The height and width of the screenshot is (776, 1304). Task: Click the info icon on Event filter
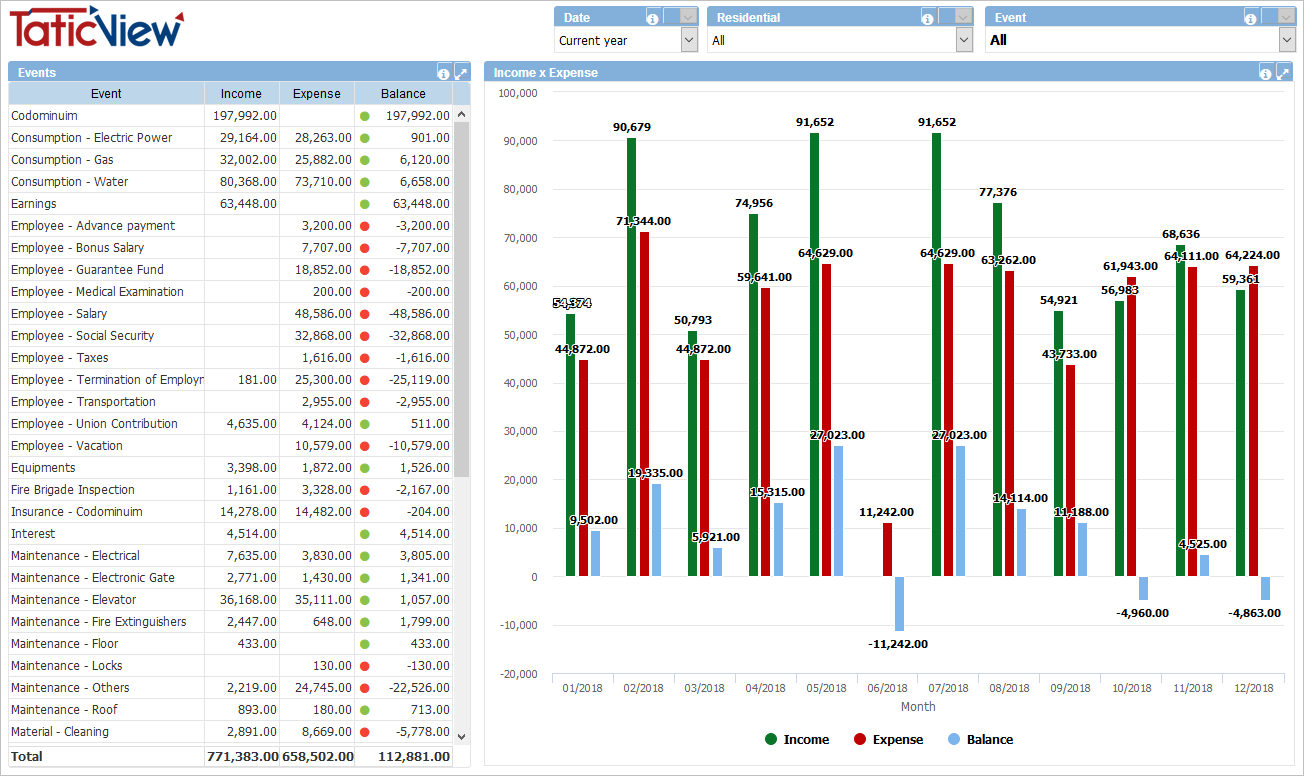point(1251,17)
